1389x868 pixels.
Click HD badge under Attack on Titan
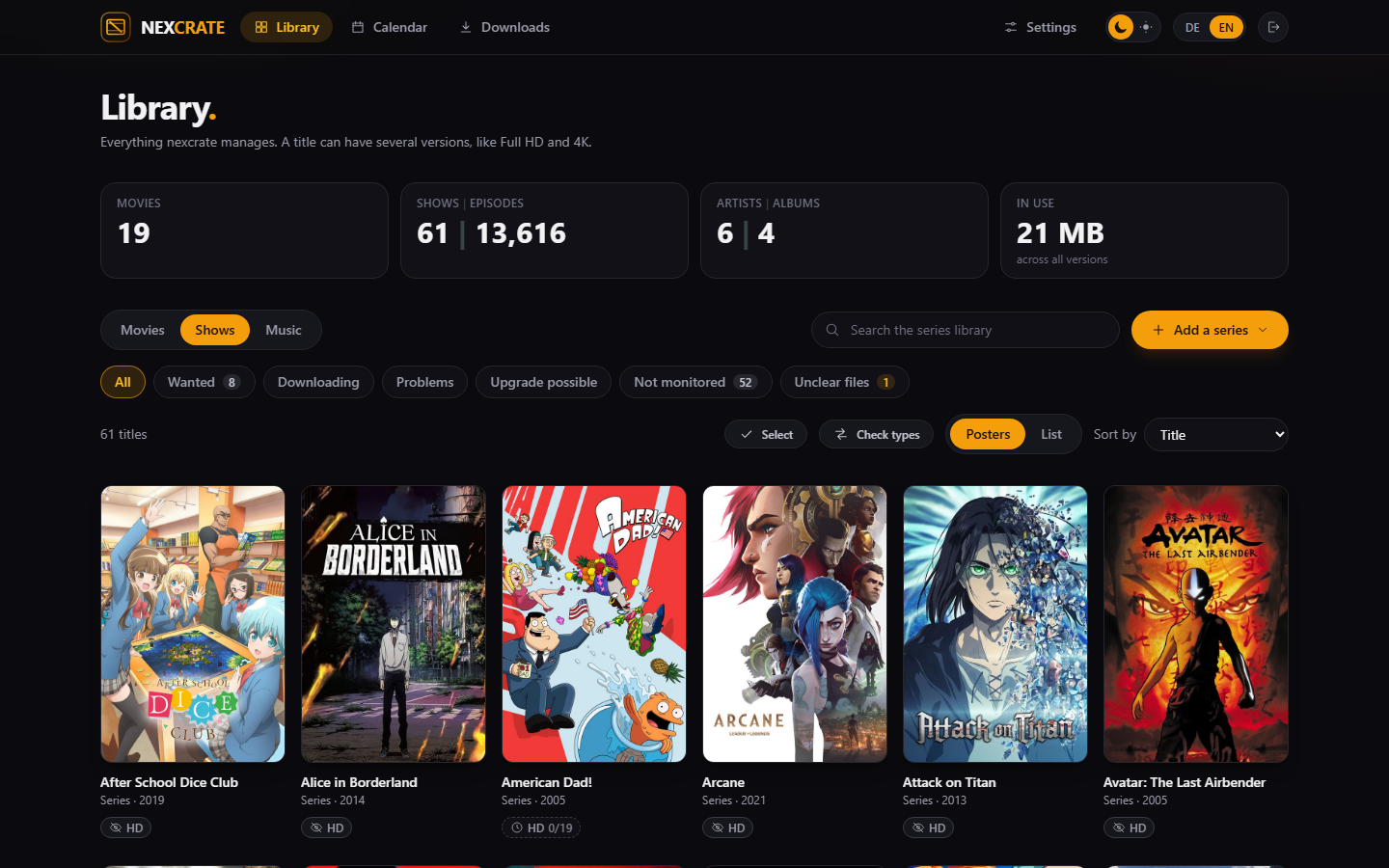[929, 827]
